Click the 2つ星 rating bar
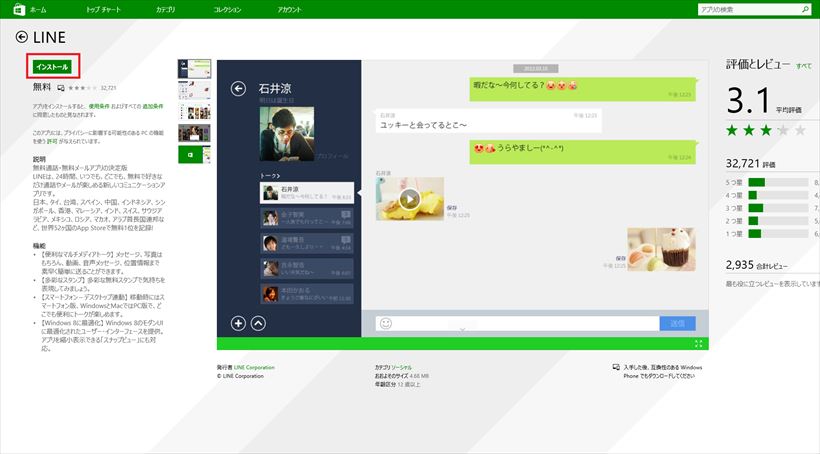 tap(778, 221)
